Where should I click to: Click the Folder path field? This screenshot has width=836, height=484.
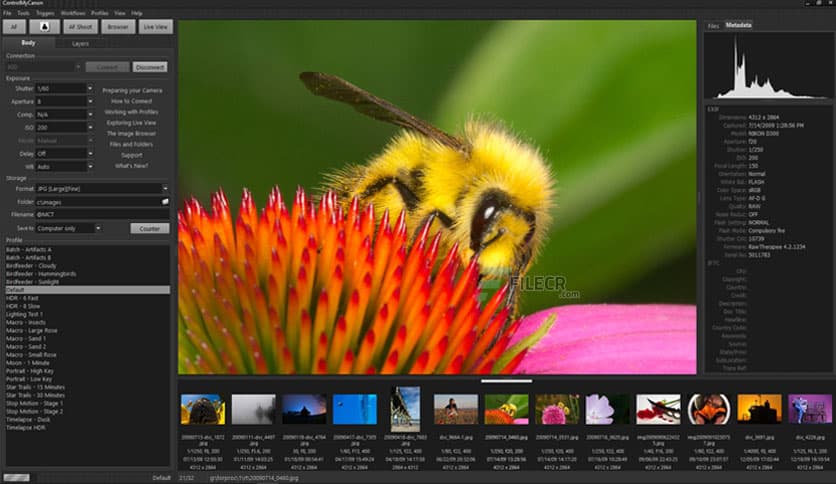tap(98, 201)
